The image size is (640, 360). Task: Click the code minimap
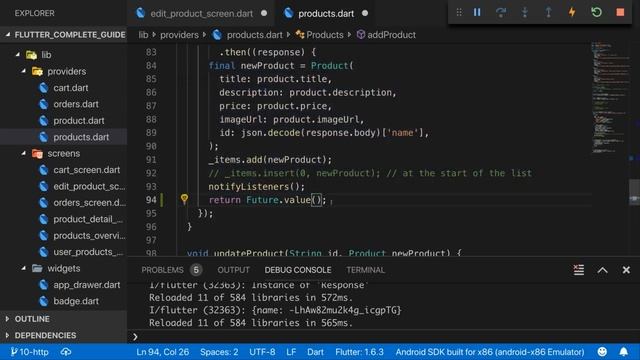tap(610, 97)
